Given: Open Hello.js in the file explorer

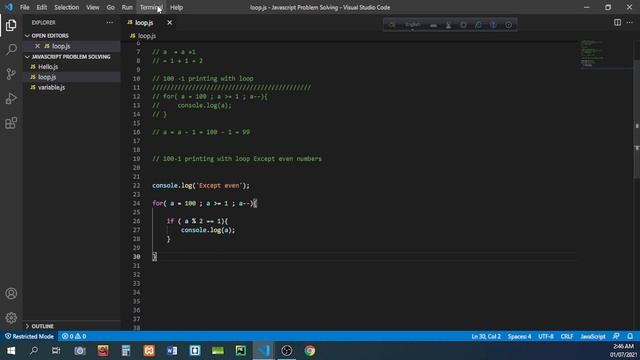Looking at the screenshot, I should (48, 67).
